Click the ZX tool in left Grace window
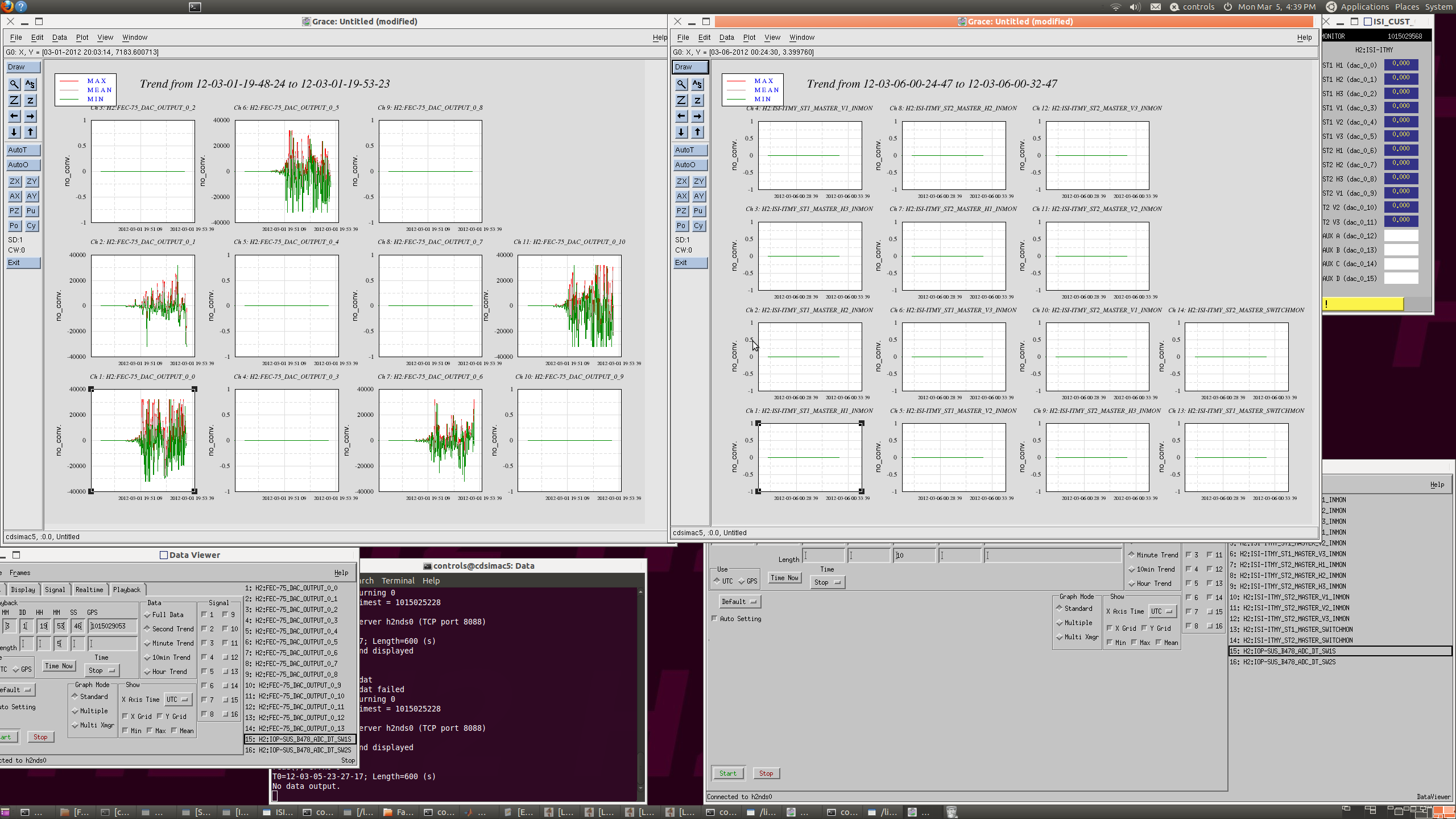 pos(15,181)
